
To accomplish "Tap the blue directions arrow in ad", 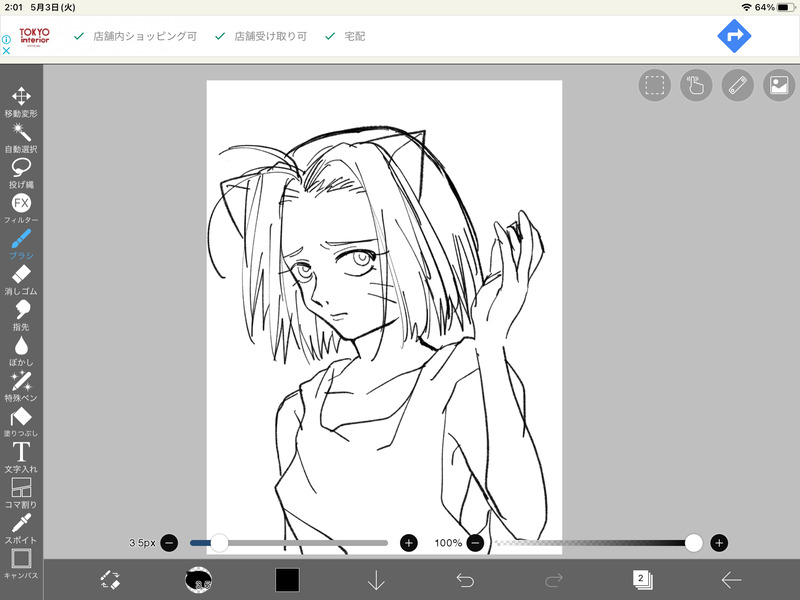I will (x=734, y=36).
